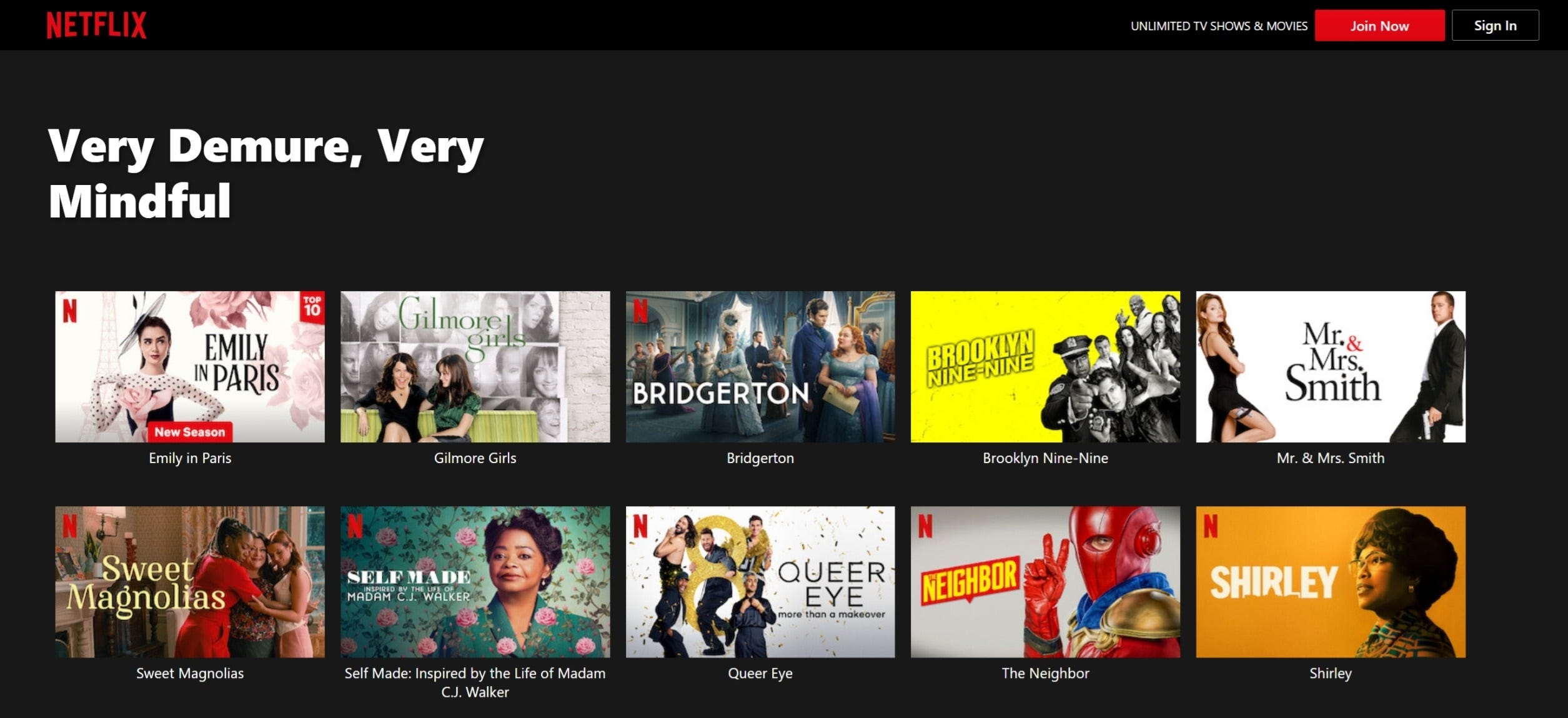Click the Netflix N badge on Bridgerton
This screenshot has width=1568, height=718.
(640, 311)
